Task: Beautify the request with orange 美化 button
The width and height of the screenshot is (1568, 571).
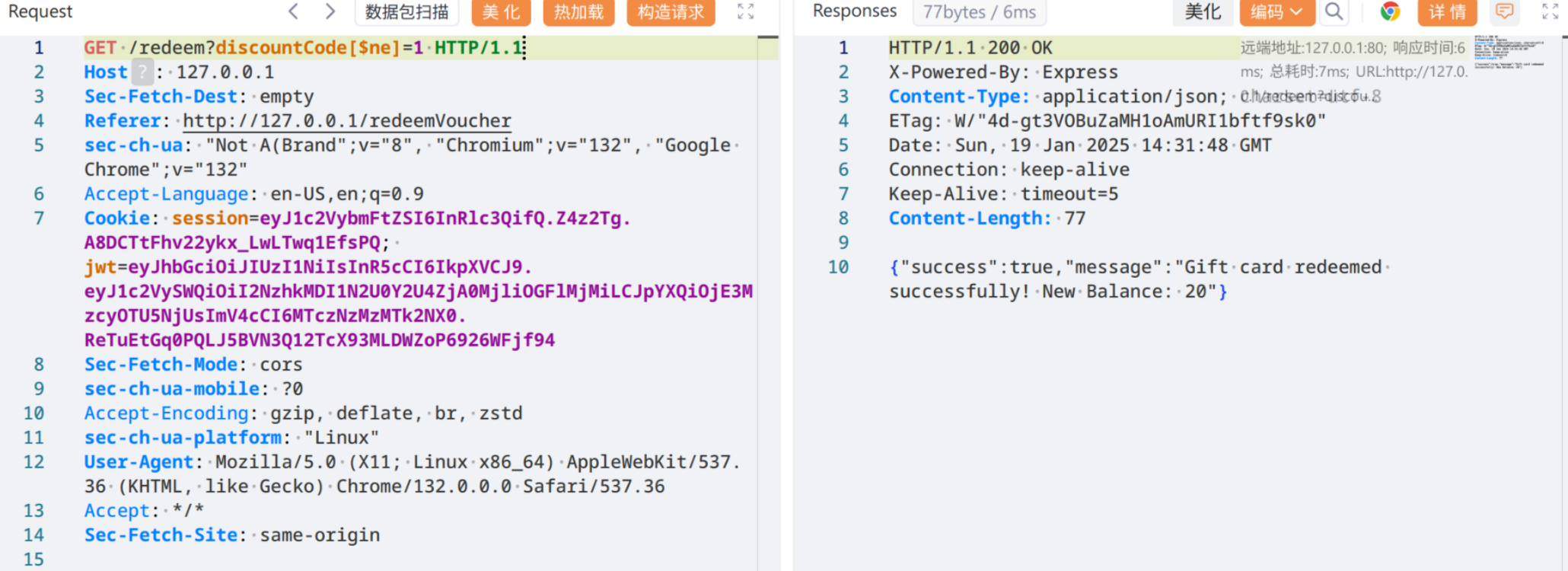Action: [501, 12]
